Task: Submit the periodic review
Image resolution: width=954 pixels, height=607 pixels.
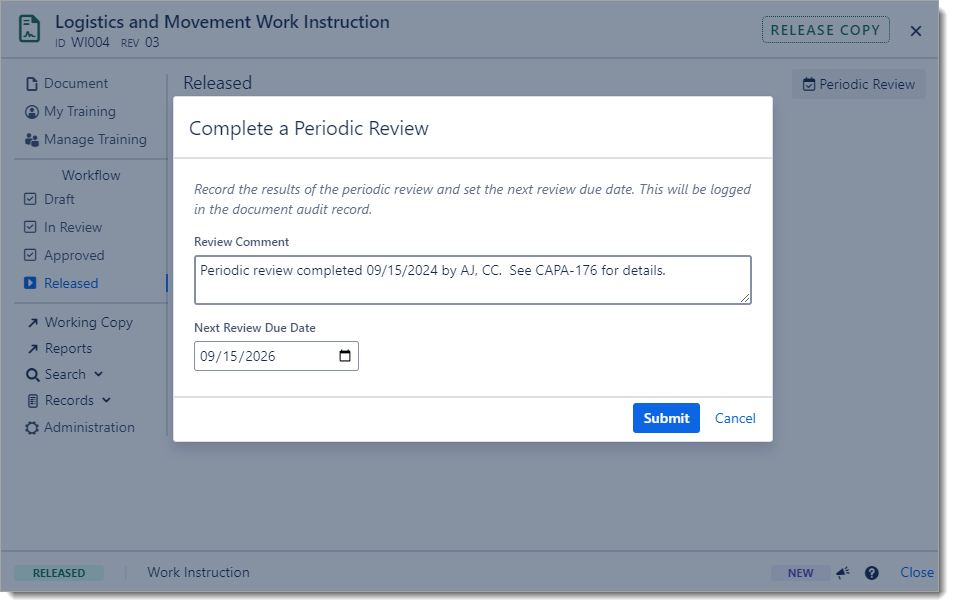Action: point(666,418)
